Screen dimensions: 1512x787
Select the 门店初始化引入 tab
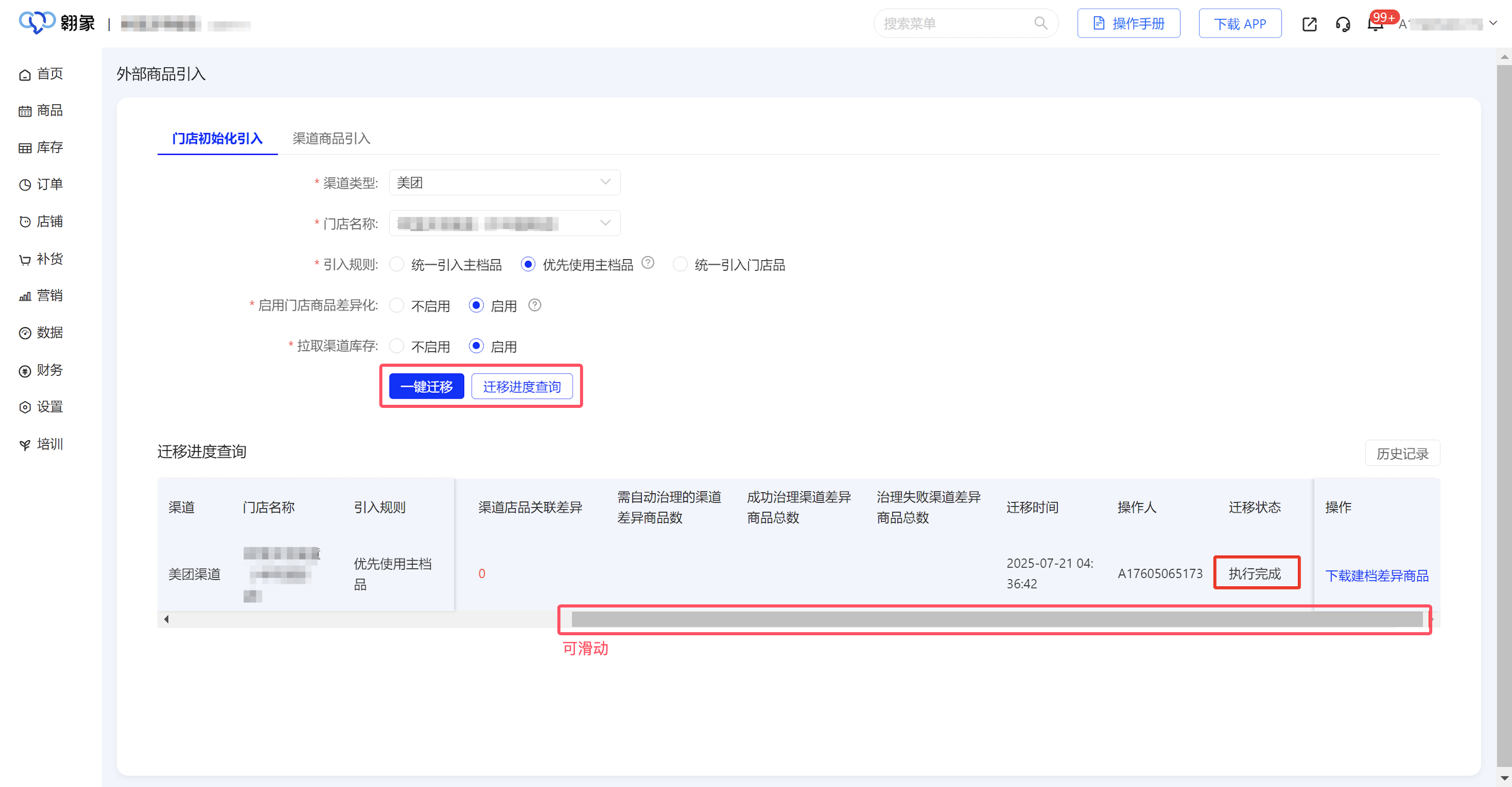[217, 138]
